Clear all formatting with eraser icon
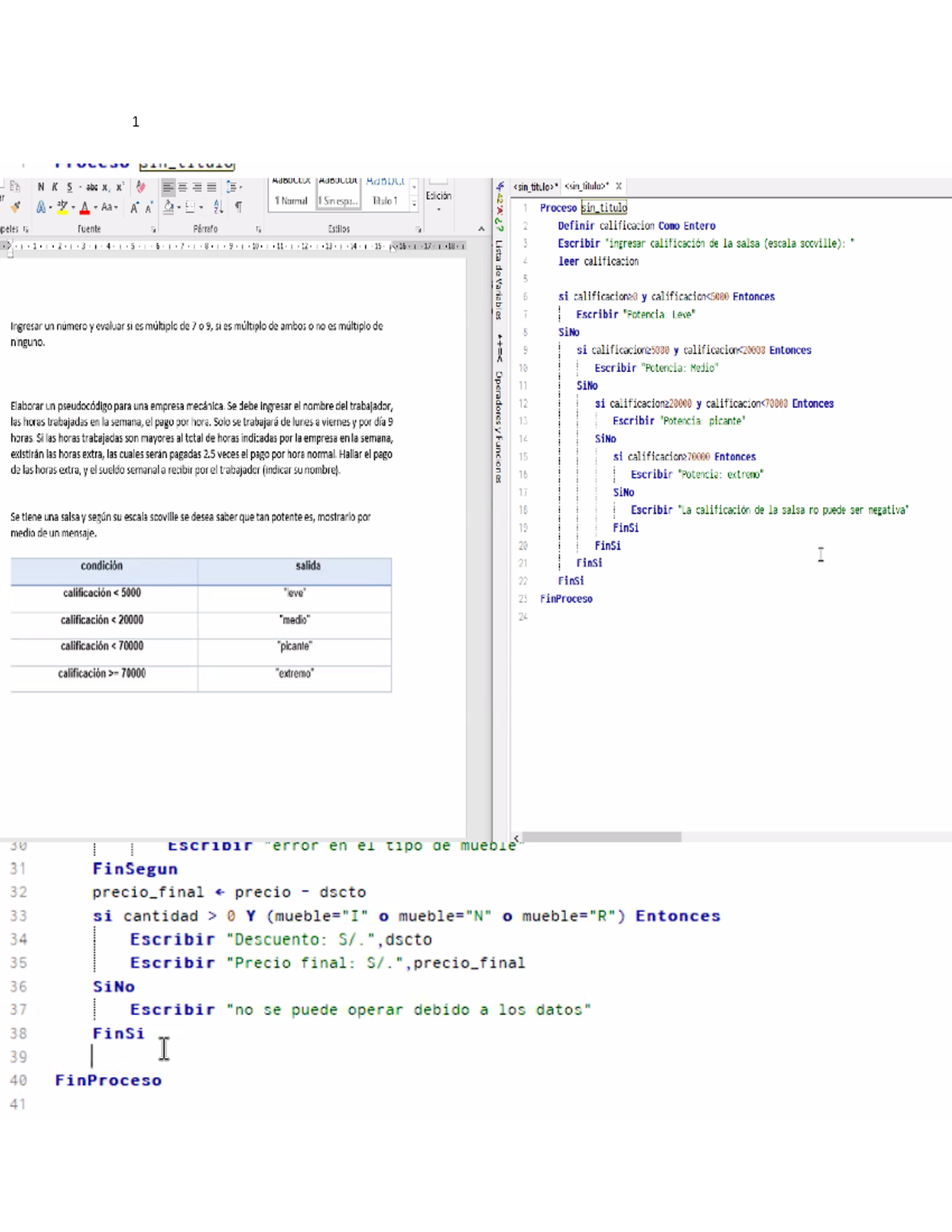The image size is (952, 1232). (x=140, y=187)
